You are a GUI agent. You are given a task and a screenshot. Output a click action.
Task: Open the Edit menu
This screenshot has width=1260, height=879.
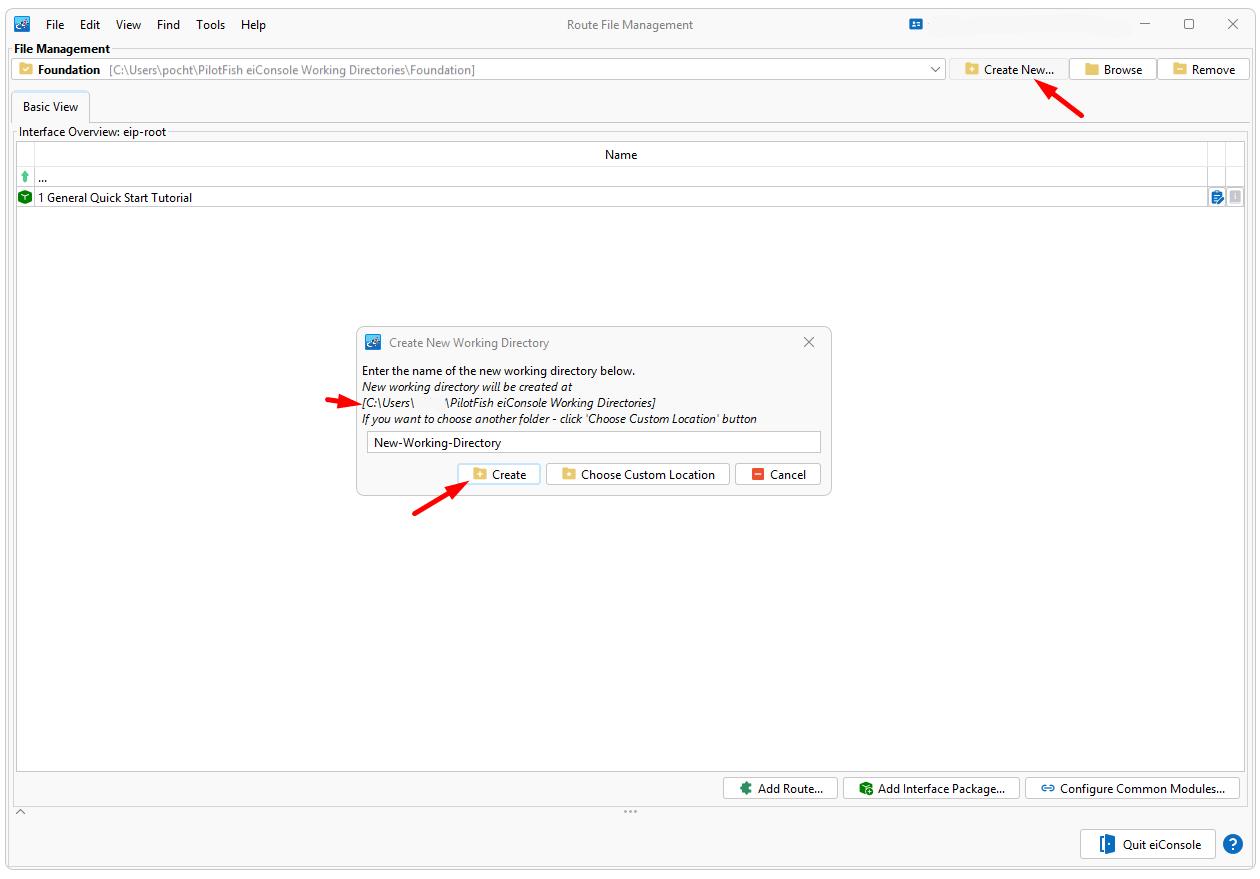coord(90,24)
